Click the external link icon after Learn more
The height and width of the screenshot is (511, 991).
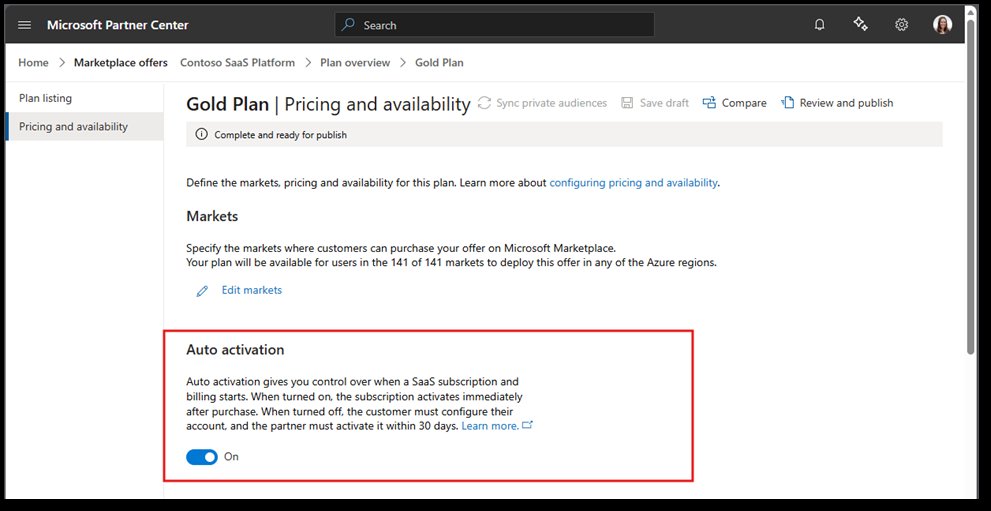528,426
